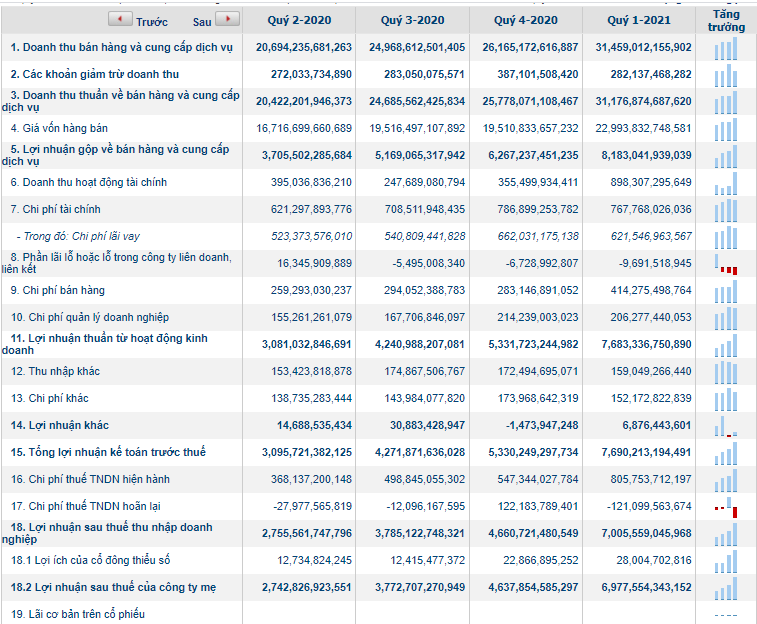Open growth chart for revenue row 1
This screenshot has width=757, height=624.
(x=726, y=47)
